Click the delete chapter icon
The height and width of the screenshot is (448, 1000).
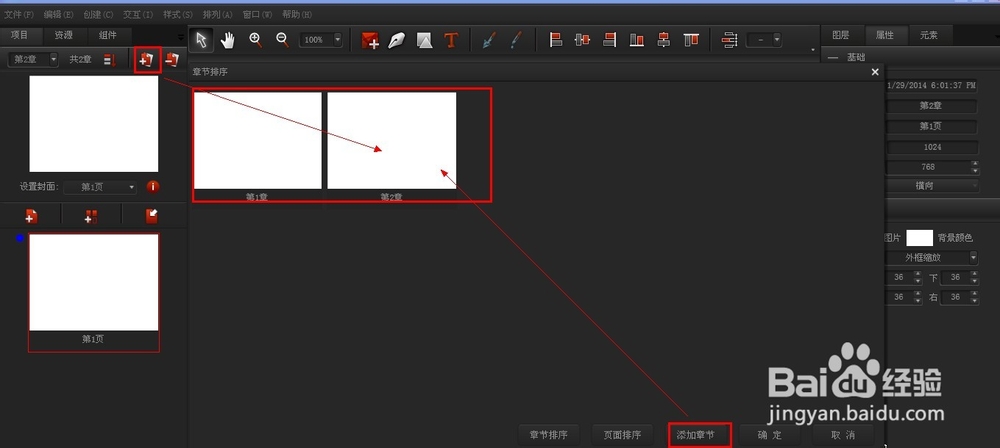(172, 60)
